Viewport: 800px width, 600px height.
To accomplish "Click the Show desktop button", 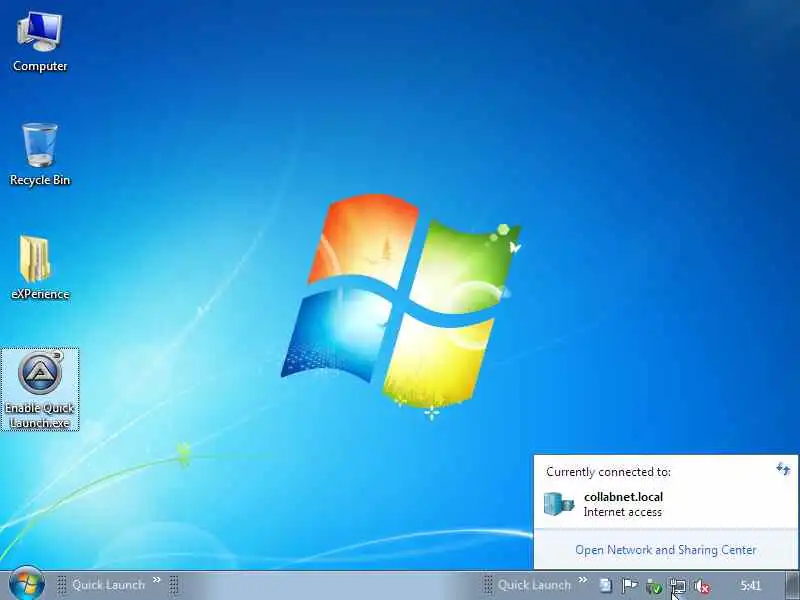I will tap(792, 586).
